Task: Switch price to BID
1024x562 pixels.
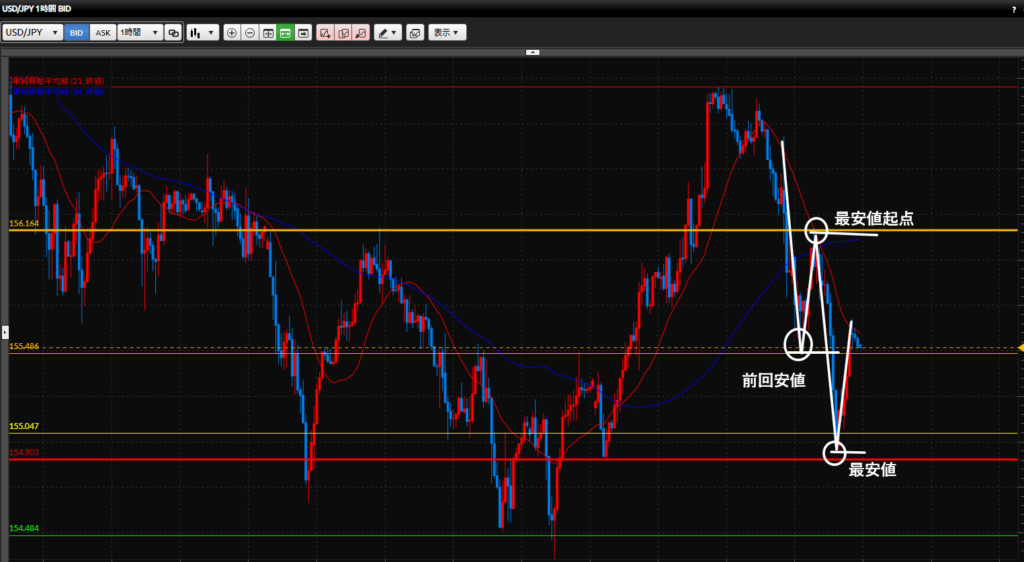Action: pyautogui.click(x=77, y=33)
